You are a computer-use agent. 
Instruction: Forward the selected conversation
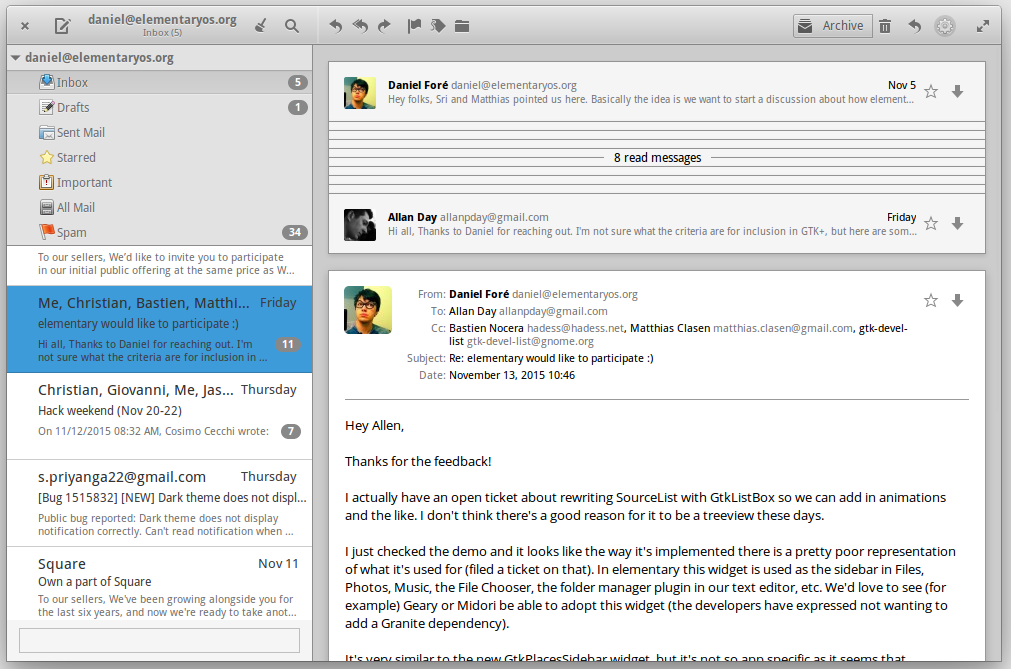384,26
